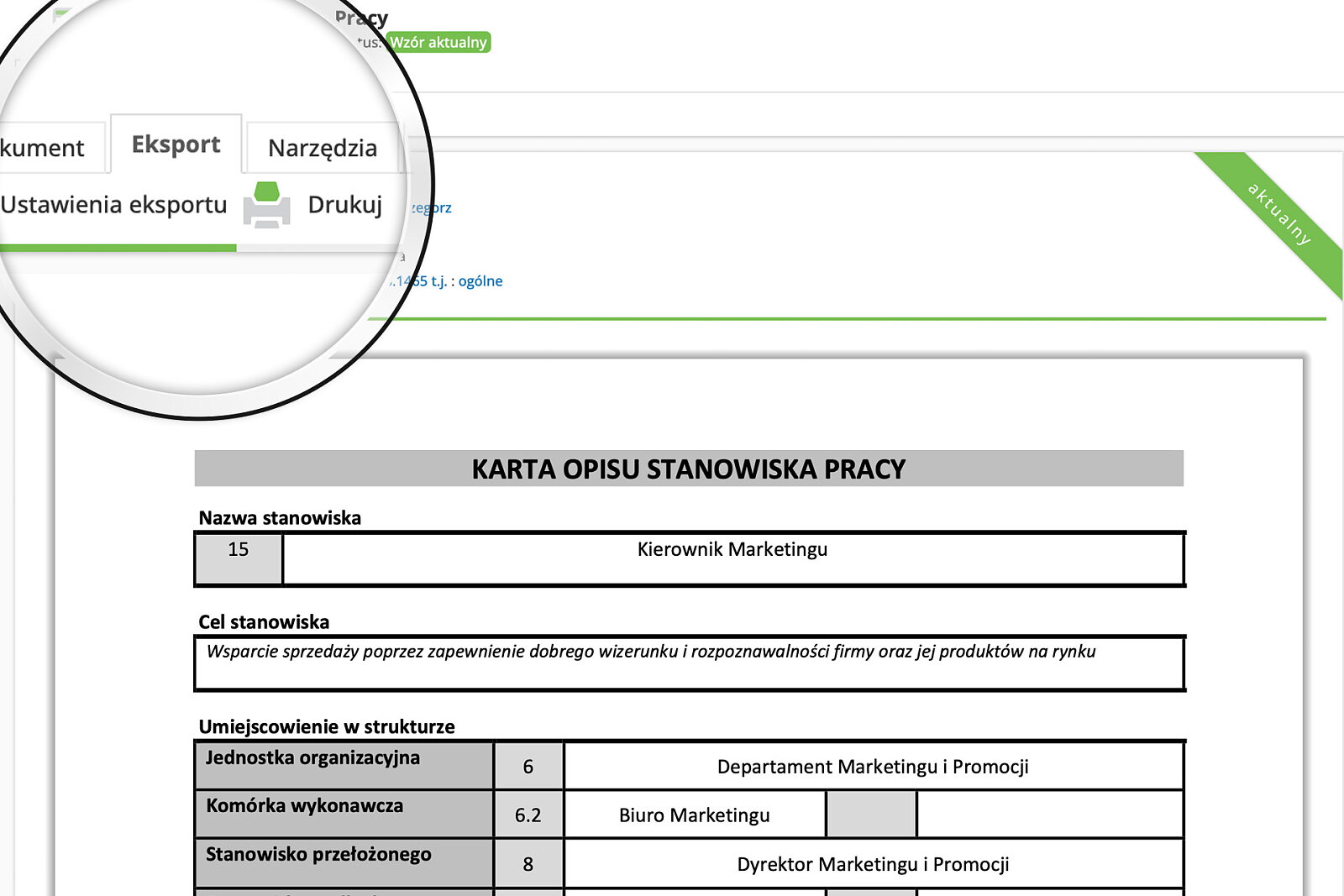
Task: Switch to the Eksport tab
Action: point(176,144)
